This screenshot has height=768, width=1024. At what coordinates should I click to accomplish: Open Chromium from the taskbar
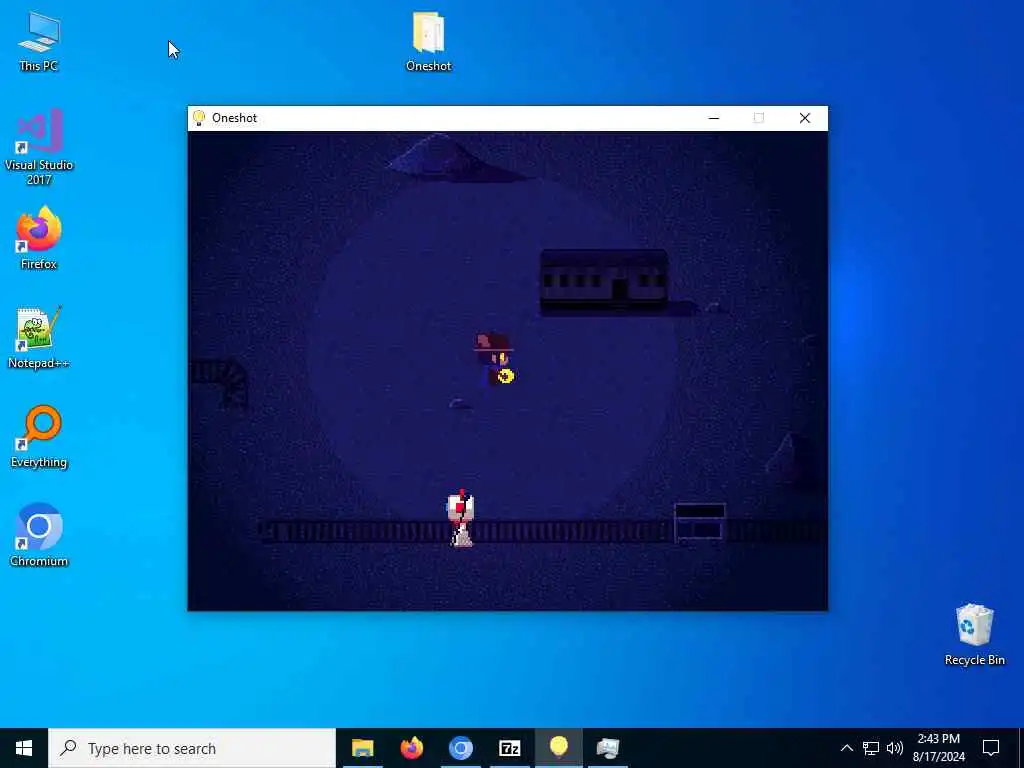(460, 748)
